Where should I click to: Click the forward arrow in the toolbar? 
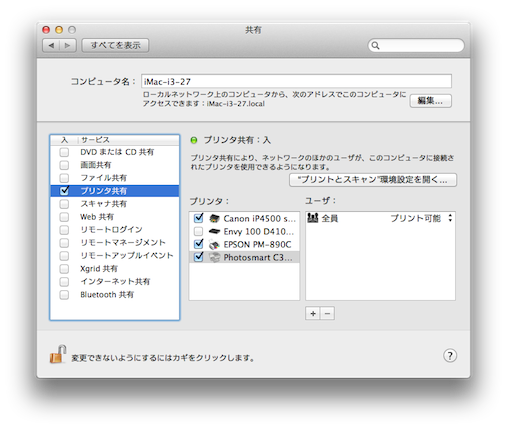[x=68, y=45]
